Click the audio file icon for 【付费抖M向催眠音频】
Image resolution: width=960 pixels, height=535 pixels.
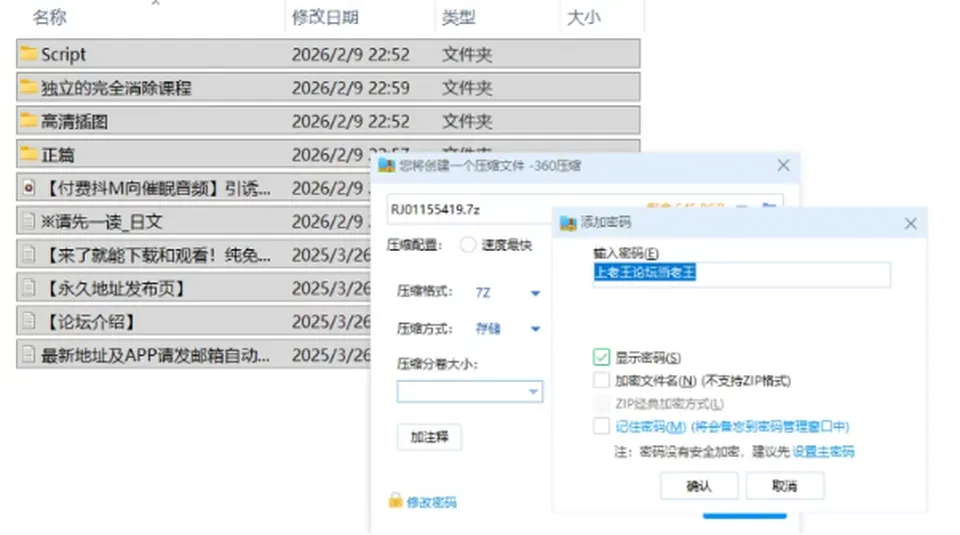pos(28,187)
